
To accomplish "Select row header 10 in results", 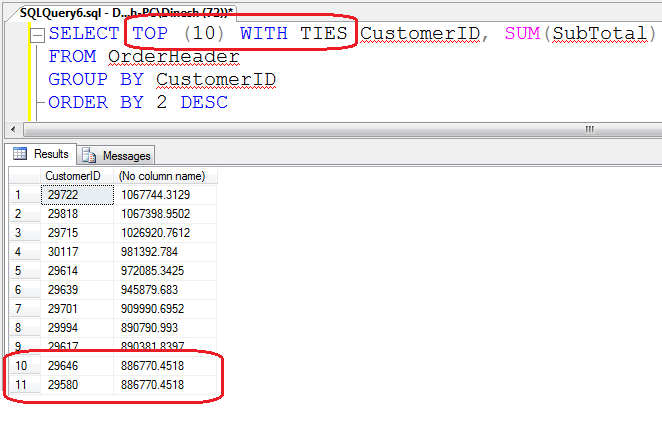I will [x=25, y=366].
